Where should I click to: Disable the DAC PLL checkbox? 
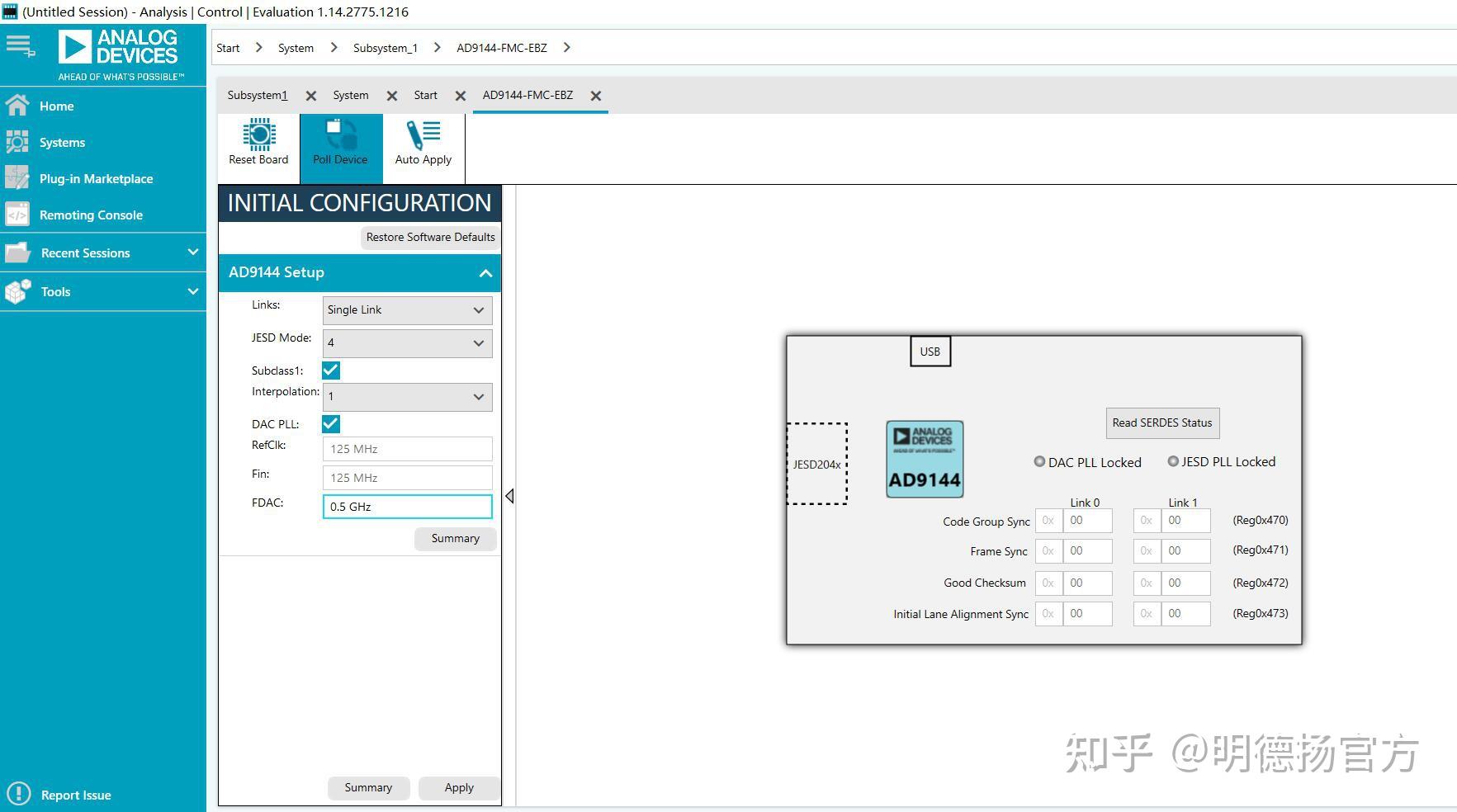[330, 423]
